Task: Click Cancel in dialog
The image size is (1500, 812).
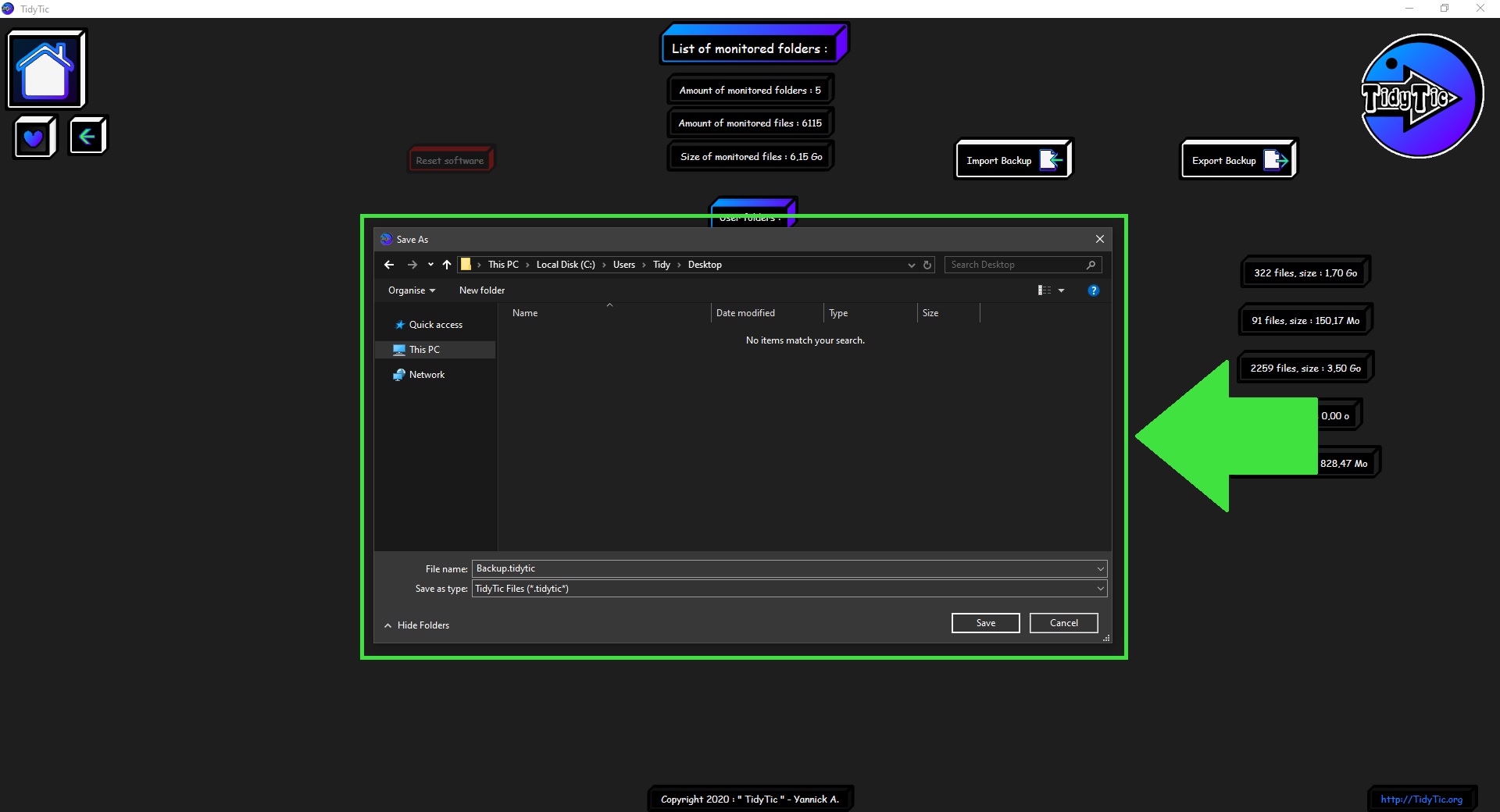Action: click(1063, 623)
